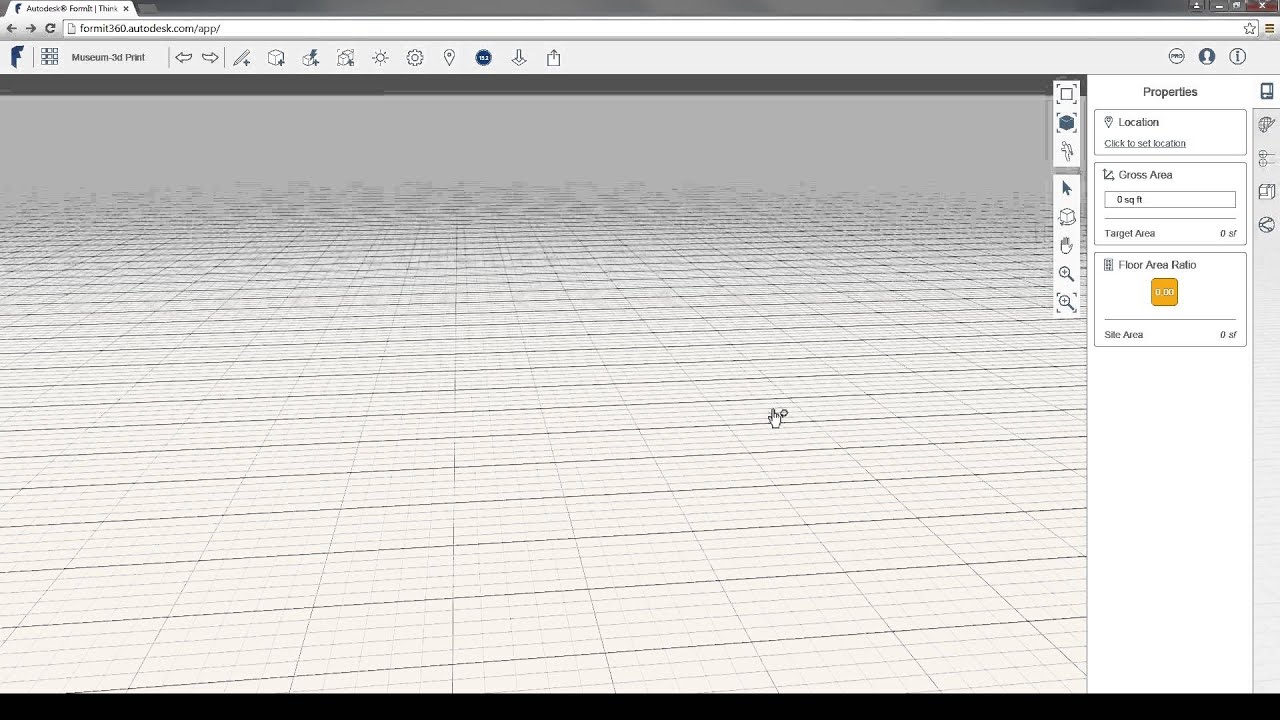Open the Properties palette tab icon
1280x720 pixels.
coord(1267,91)
